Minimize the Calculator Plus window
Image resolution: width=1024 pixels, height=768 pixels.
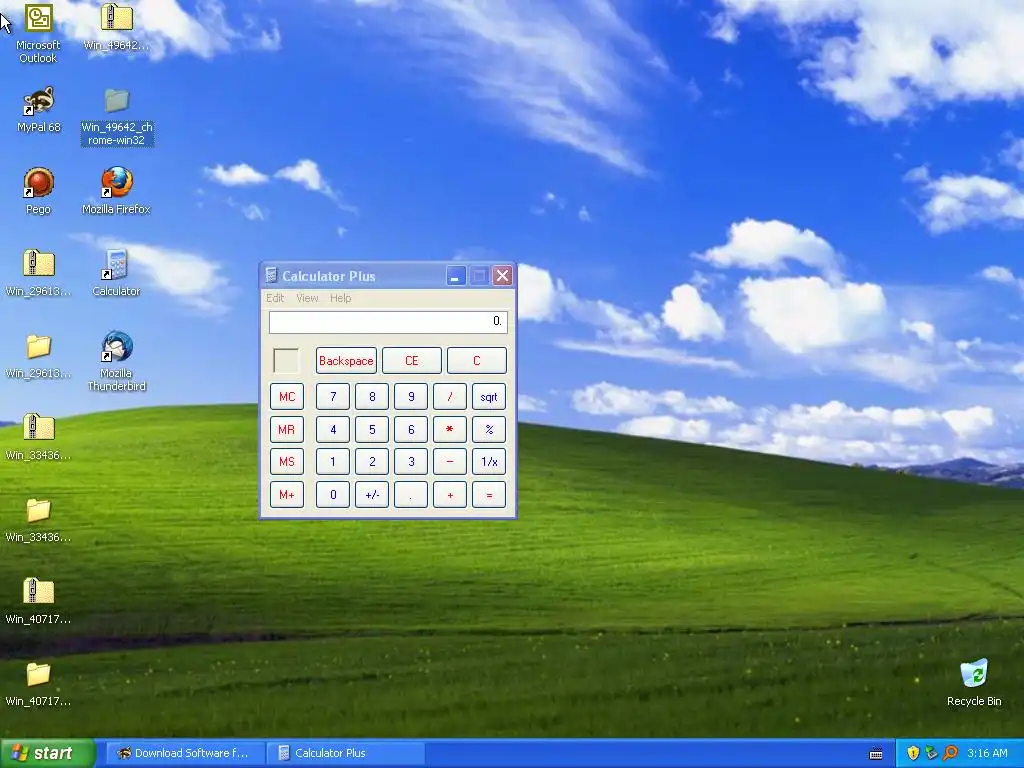(x=456, y=276)
